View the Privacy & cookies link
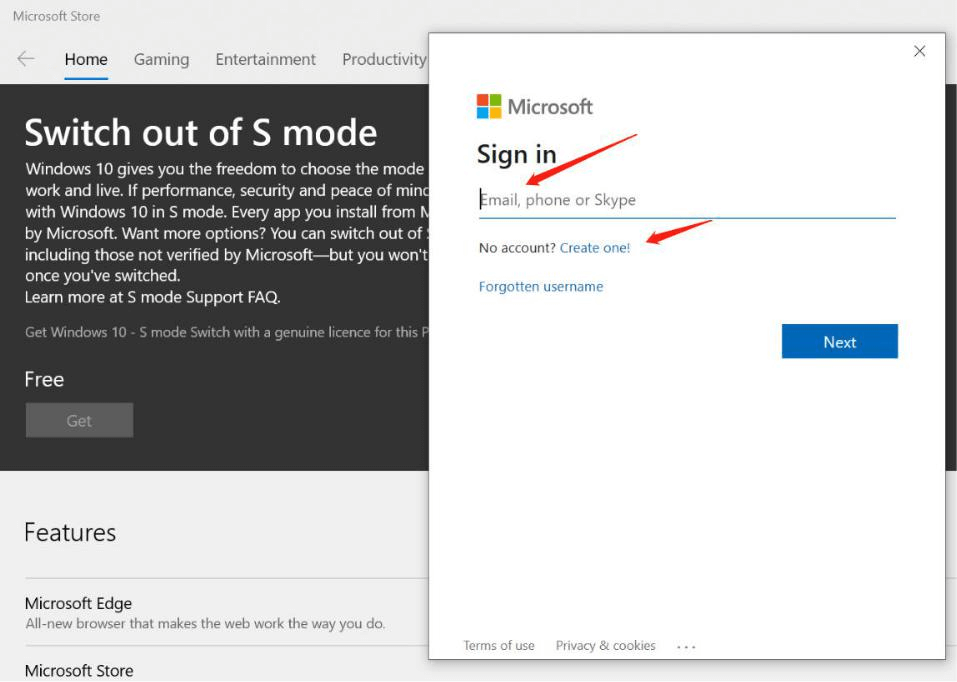 click(x=605, y=646)
